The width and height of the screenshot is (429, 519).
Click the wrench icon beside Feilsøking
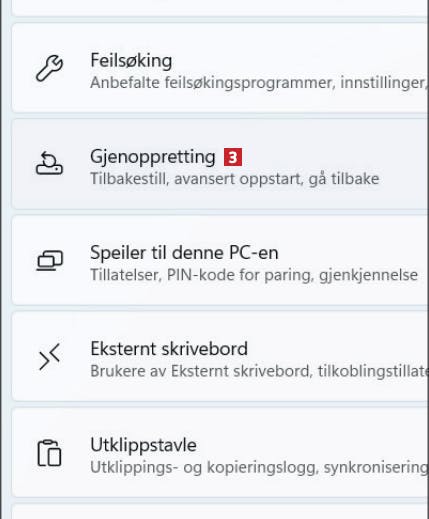pos(49,68)
